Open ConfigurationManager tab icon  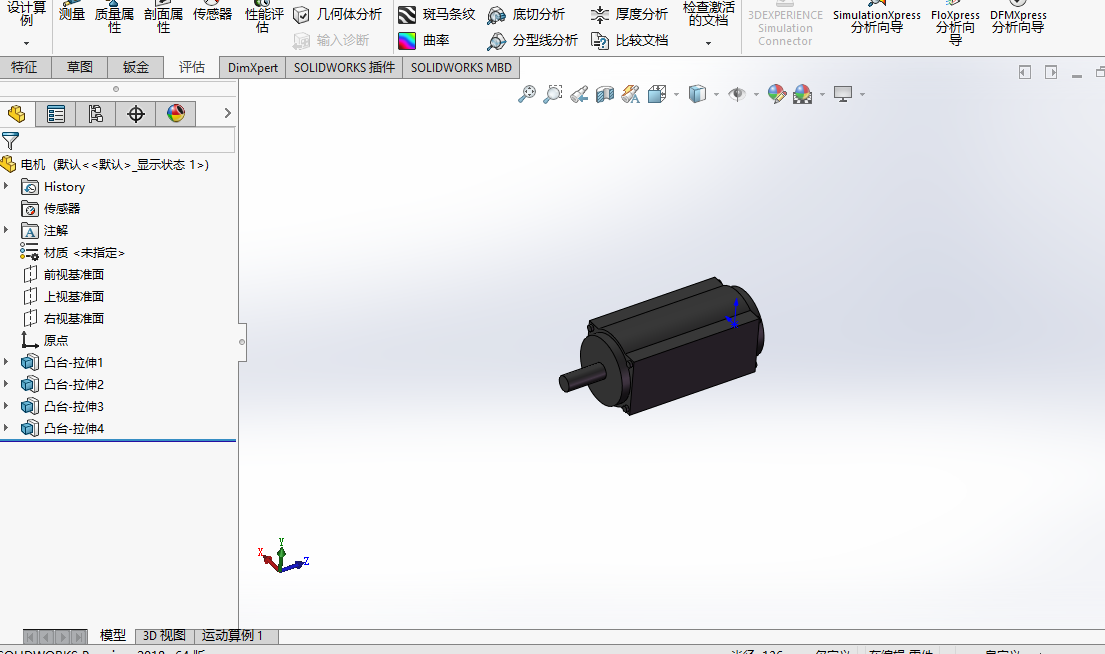tap(95, 113)
